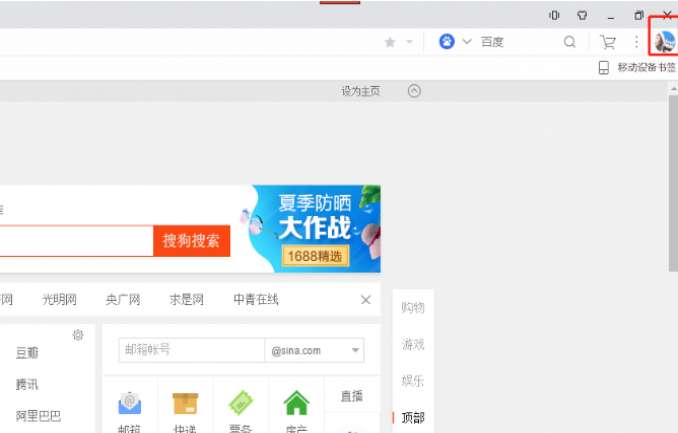Open the 夏季防晒大作战 banner ad
This screenshot has height=433, width=678.
(310, 229)
